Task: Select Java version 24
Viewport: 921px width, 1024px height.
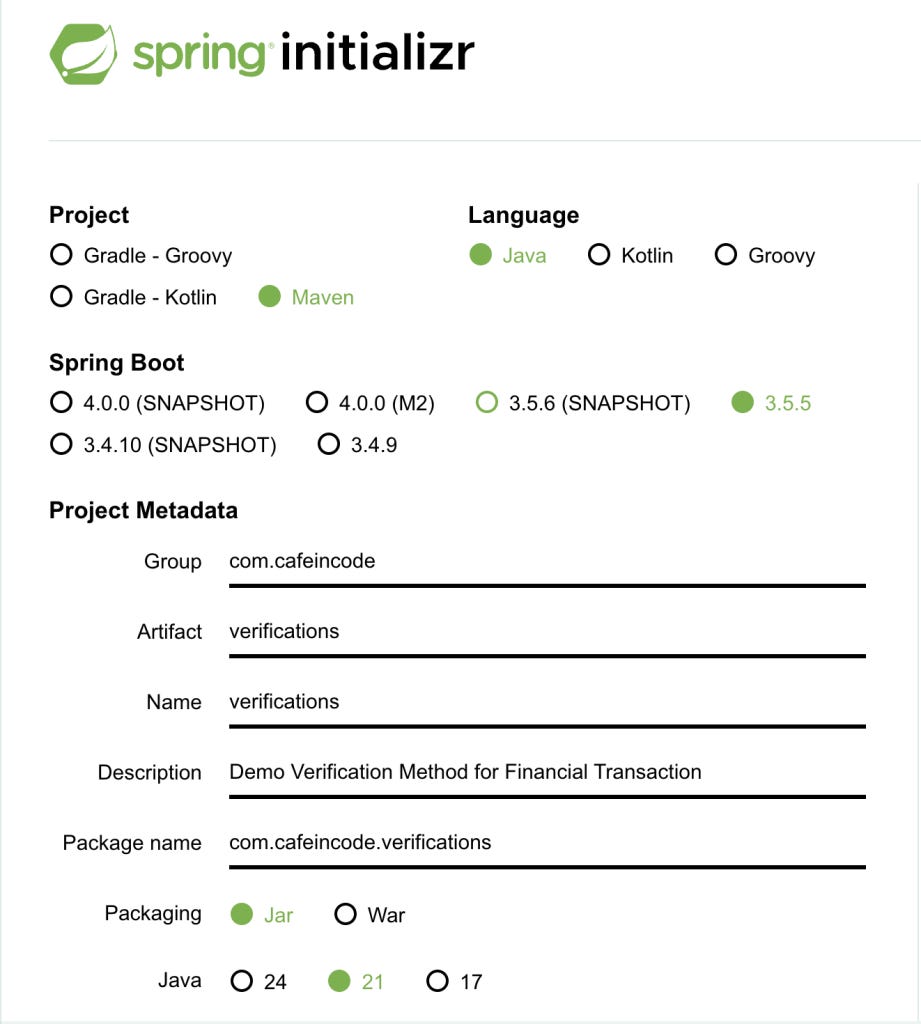Action: point(259,981)
